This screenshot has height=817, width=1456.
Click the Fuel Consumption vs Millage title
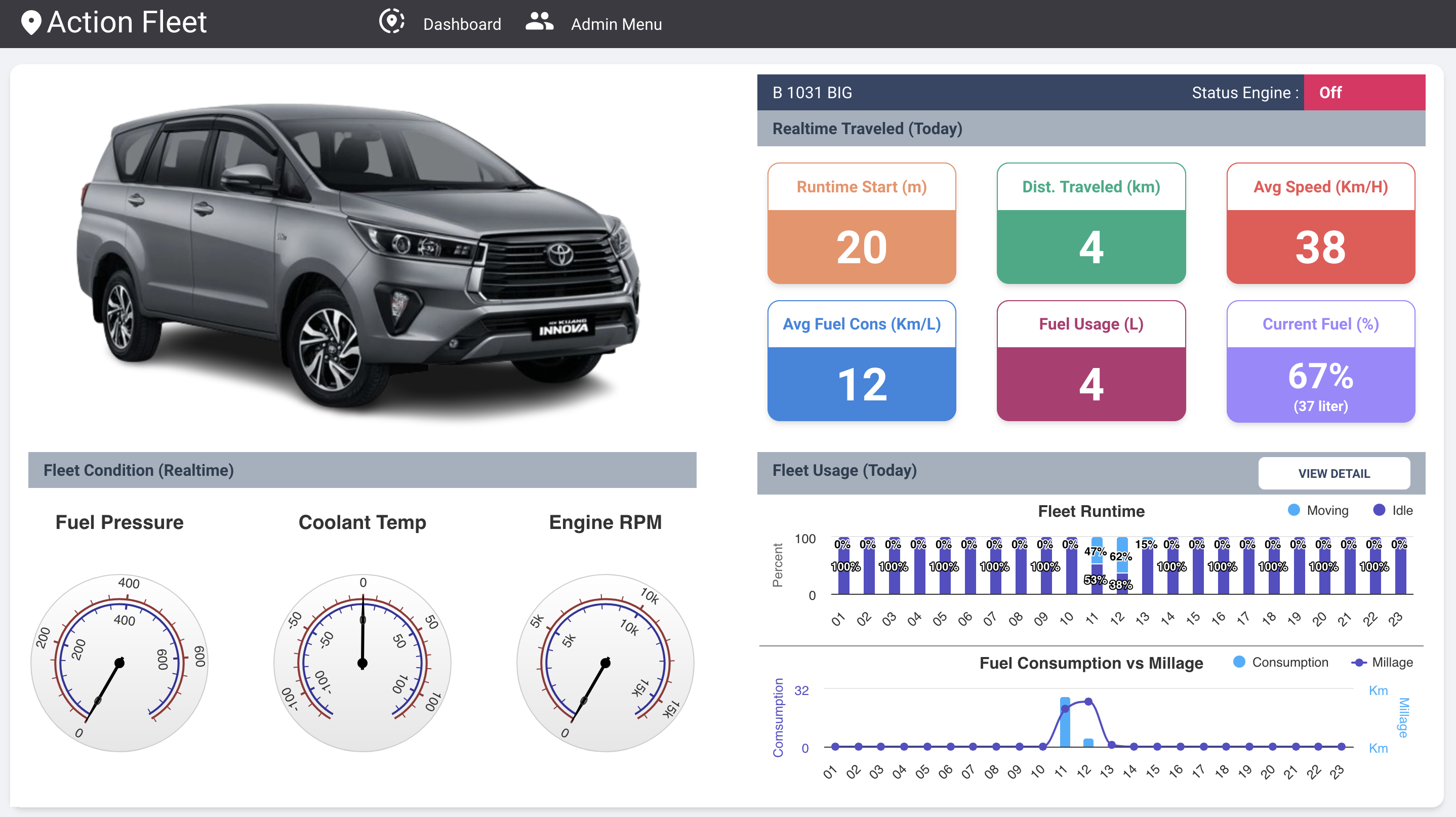point(1091,663)
